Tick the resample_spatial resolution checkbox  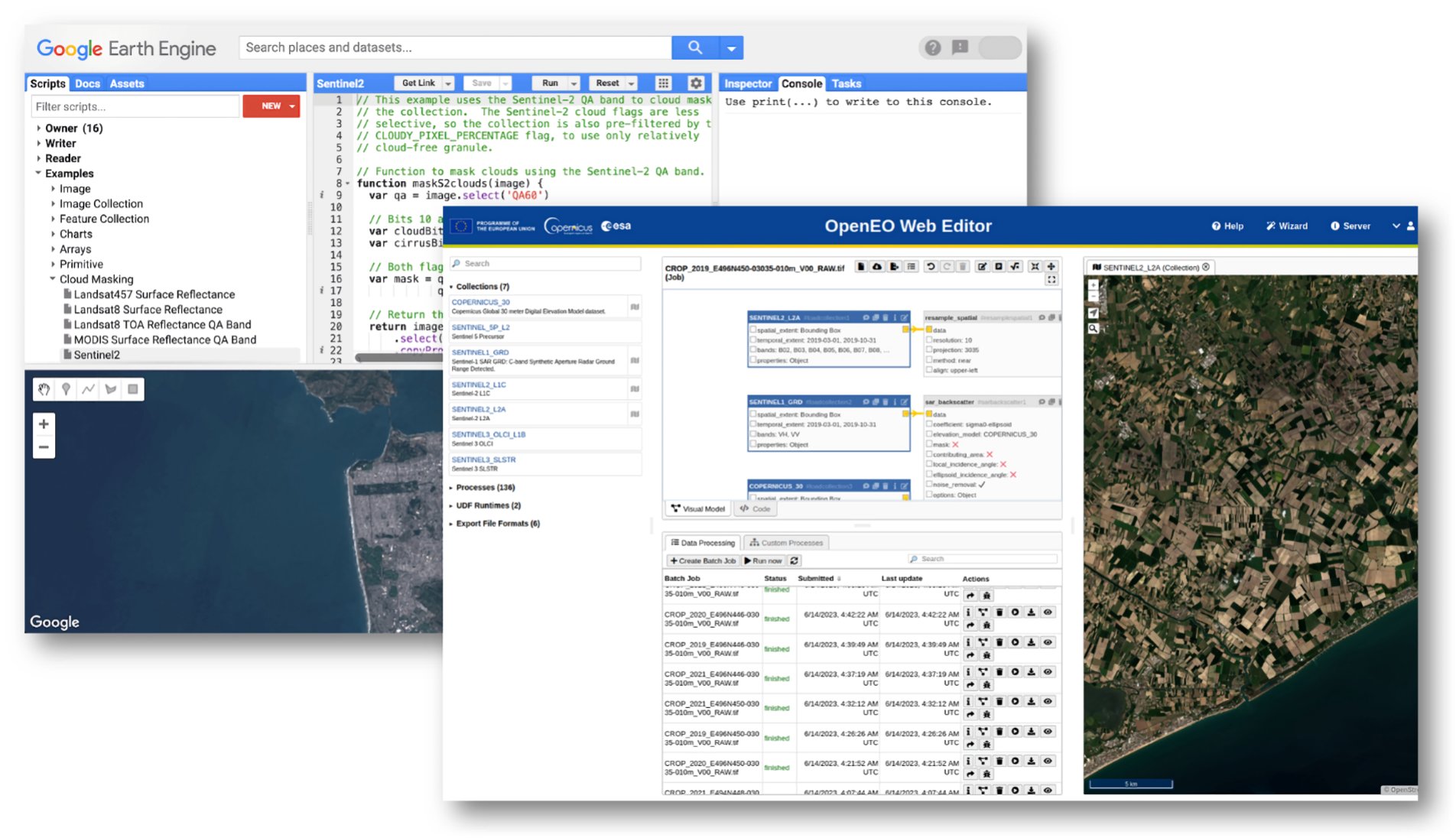point(929,340)
